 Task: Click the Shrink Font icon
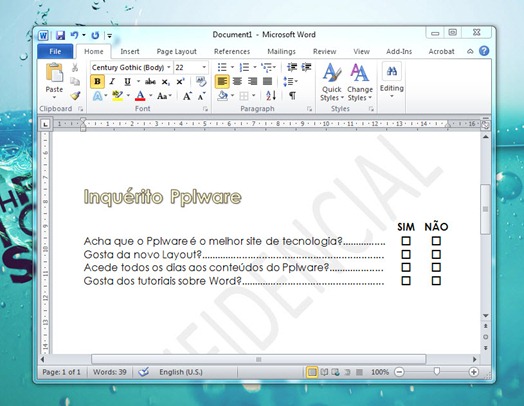[x=202, y=96]
